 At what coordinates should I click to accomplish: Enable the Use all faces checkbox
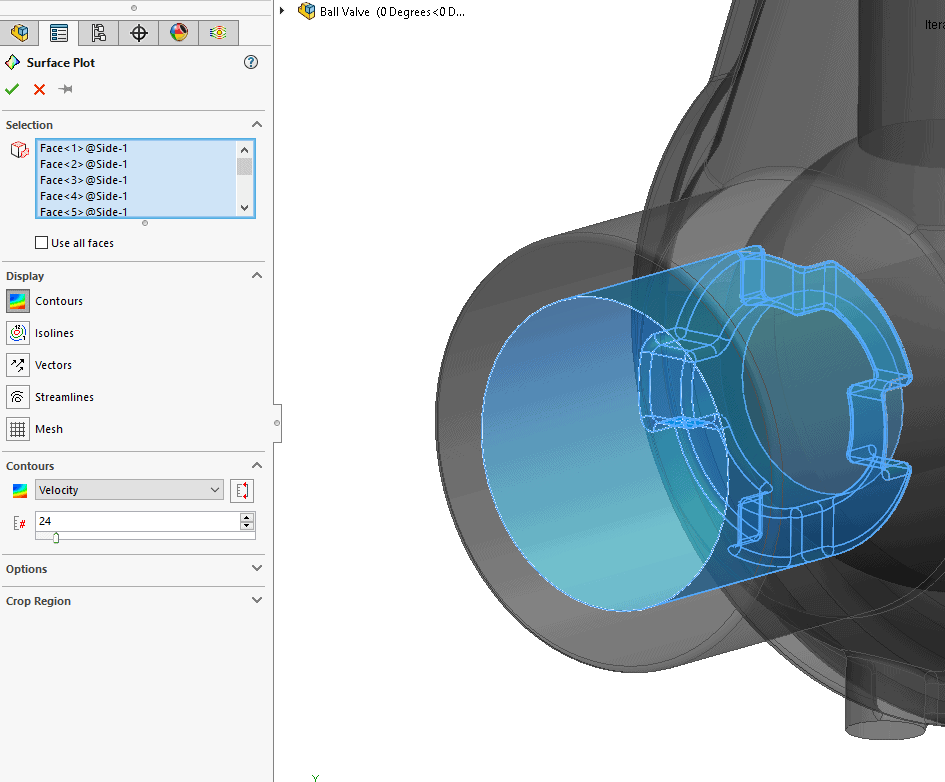pos(42,243)
